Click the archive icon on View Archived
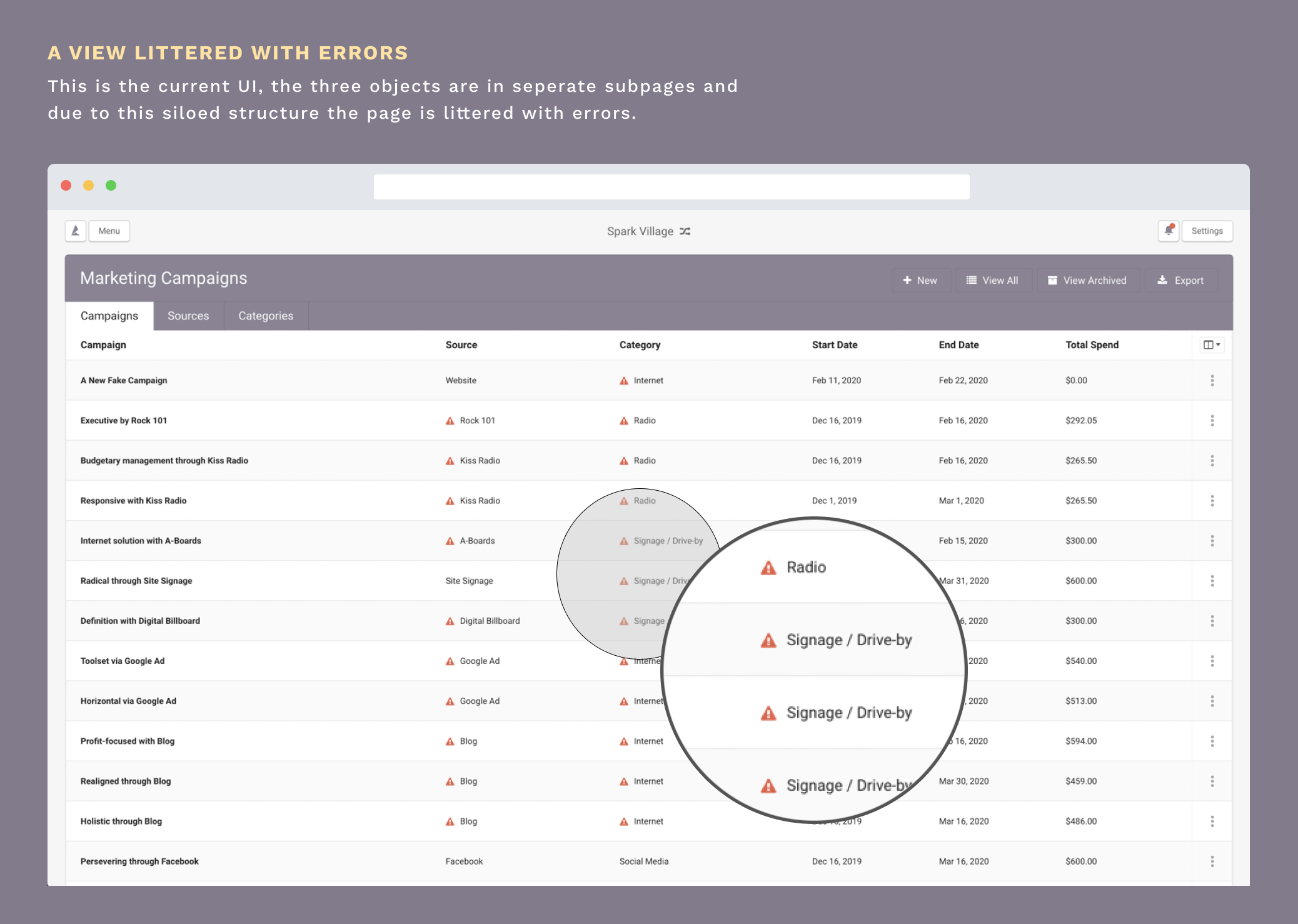Screen dimensions: 1298x924 [x=1053, y=280]
